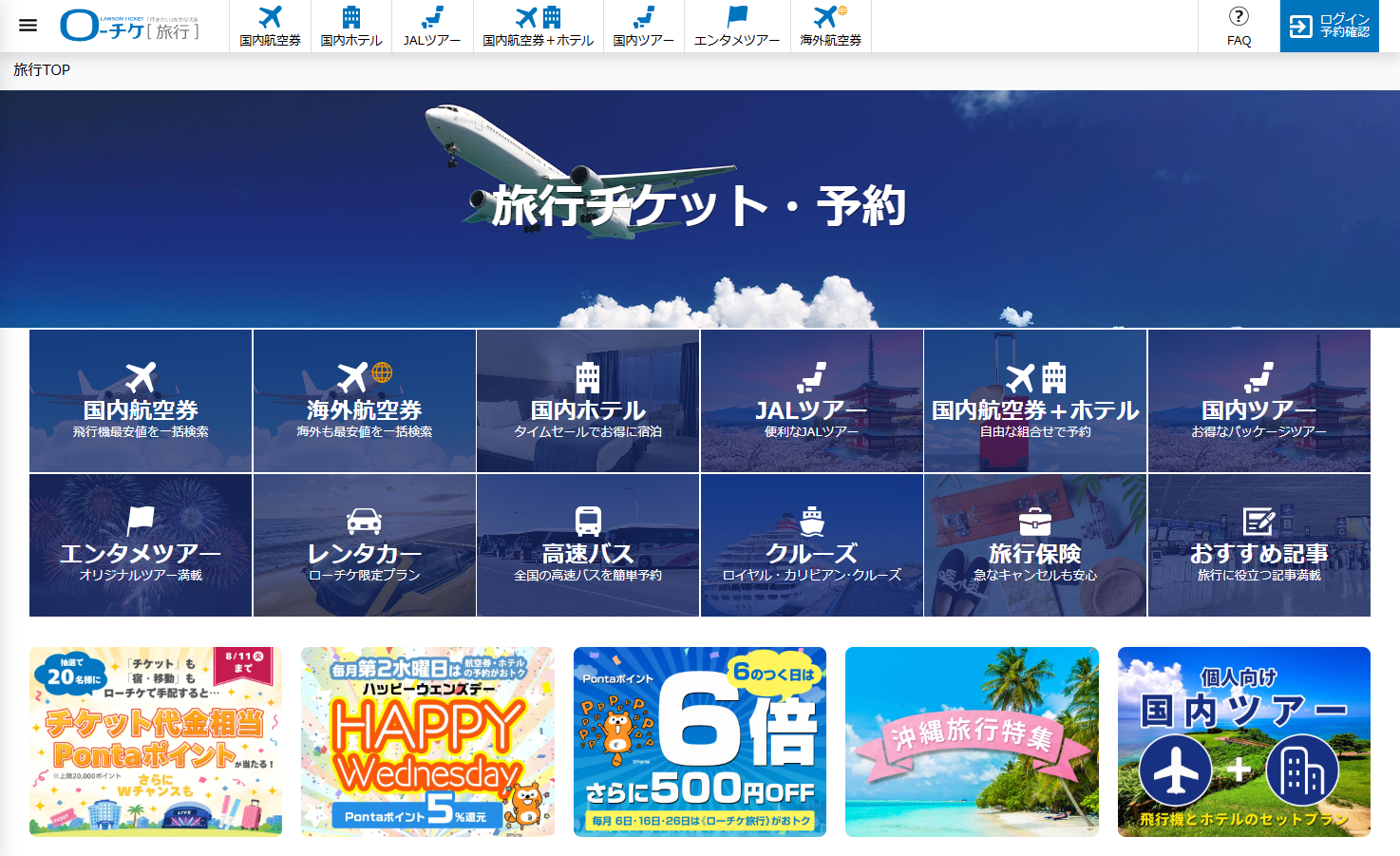
Task: Click 海外も最安値を一括検索 subtitle
Action: click(x=365, y=432)
